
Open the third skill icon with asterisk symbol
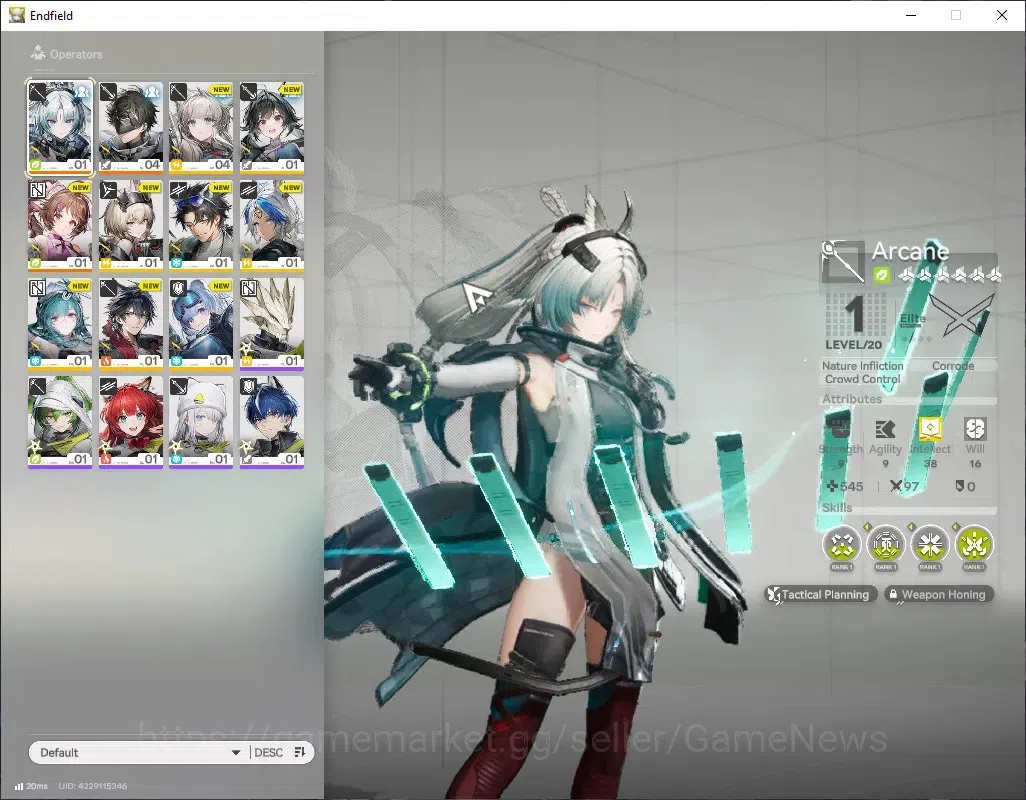click(930, 544)
